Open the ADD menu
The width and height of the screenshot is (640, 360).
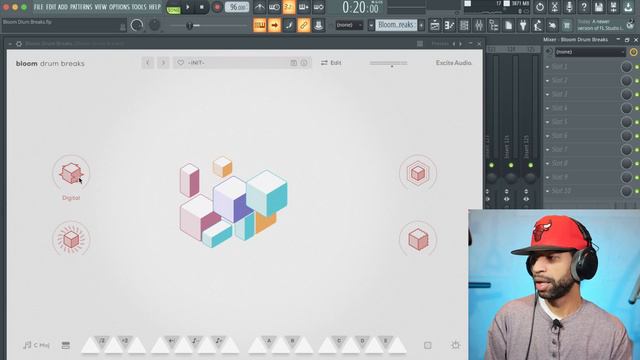click(63, 7)
